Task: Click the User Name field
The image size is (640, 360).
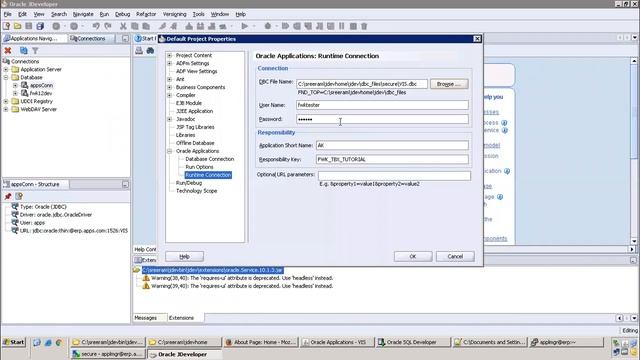Action: [382, 105]
